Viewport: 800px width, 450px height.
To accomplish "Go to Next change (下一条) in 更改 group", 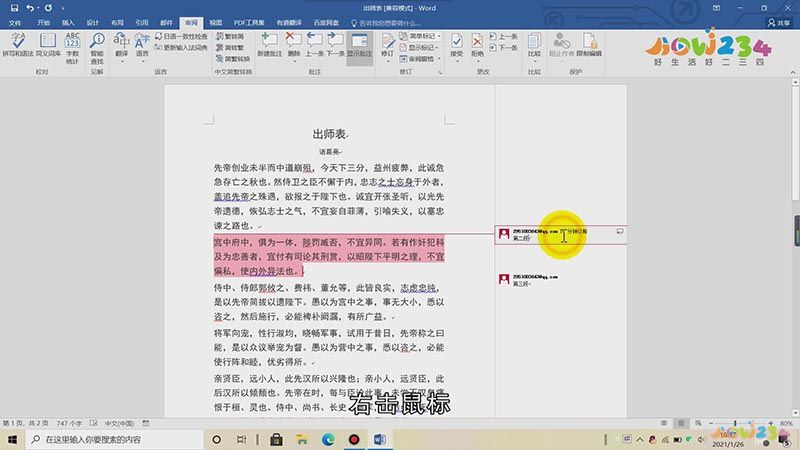I will point(504,47).
